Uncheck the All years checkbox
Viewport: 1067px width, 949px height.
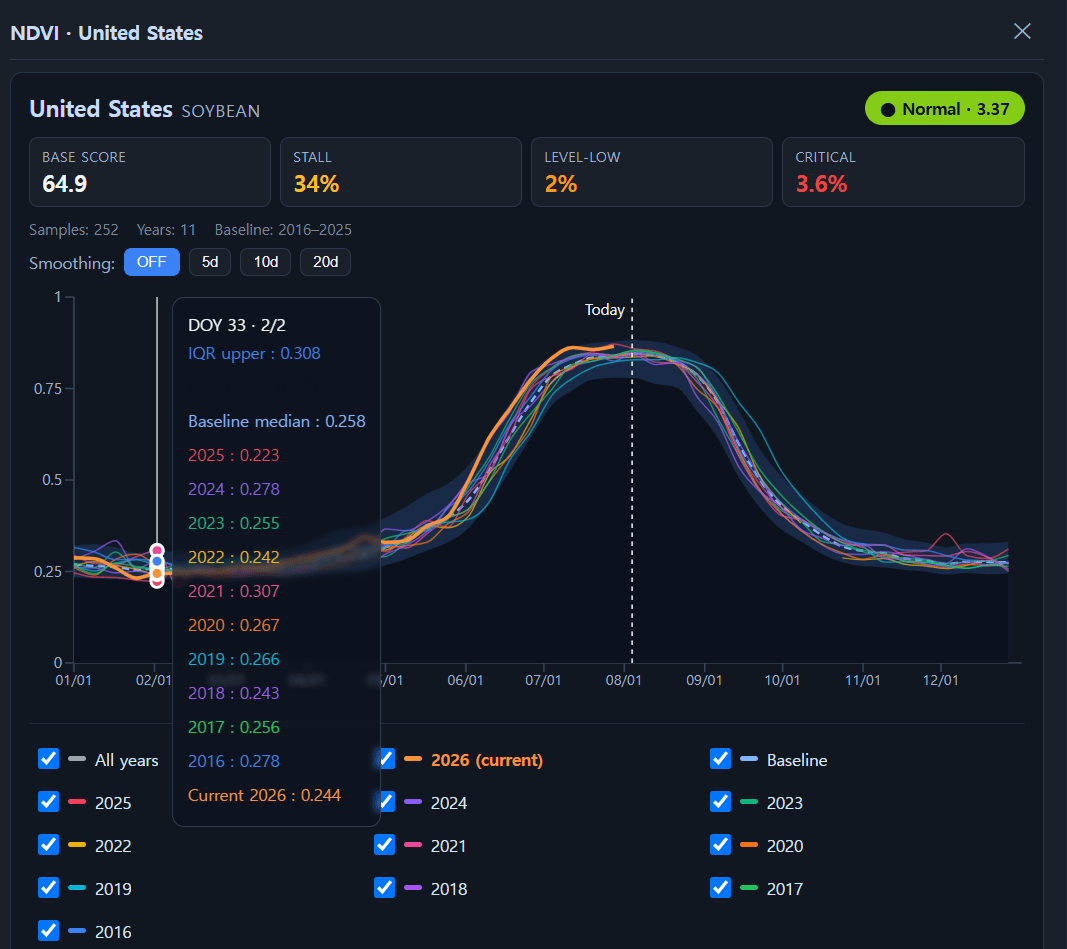click(48, 759)
